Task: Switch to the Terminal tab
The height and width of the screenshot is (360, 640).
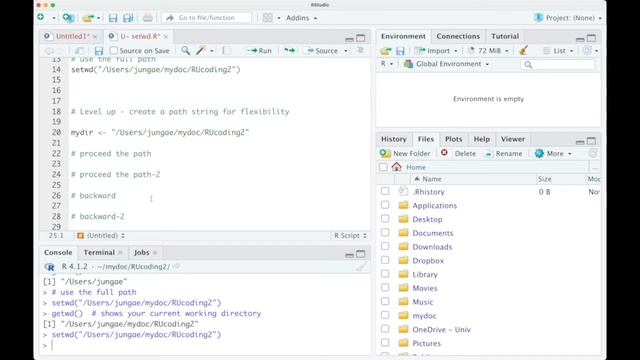Action: (x=99, y=253)
